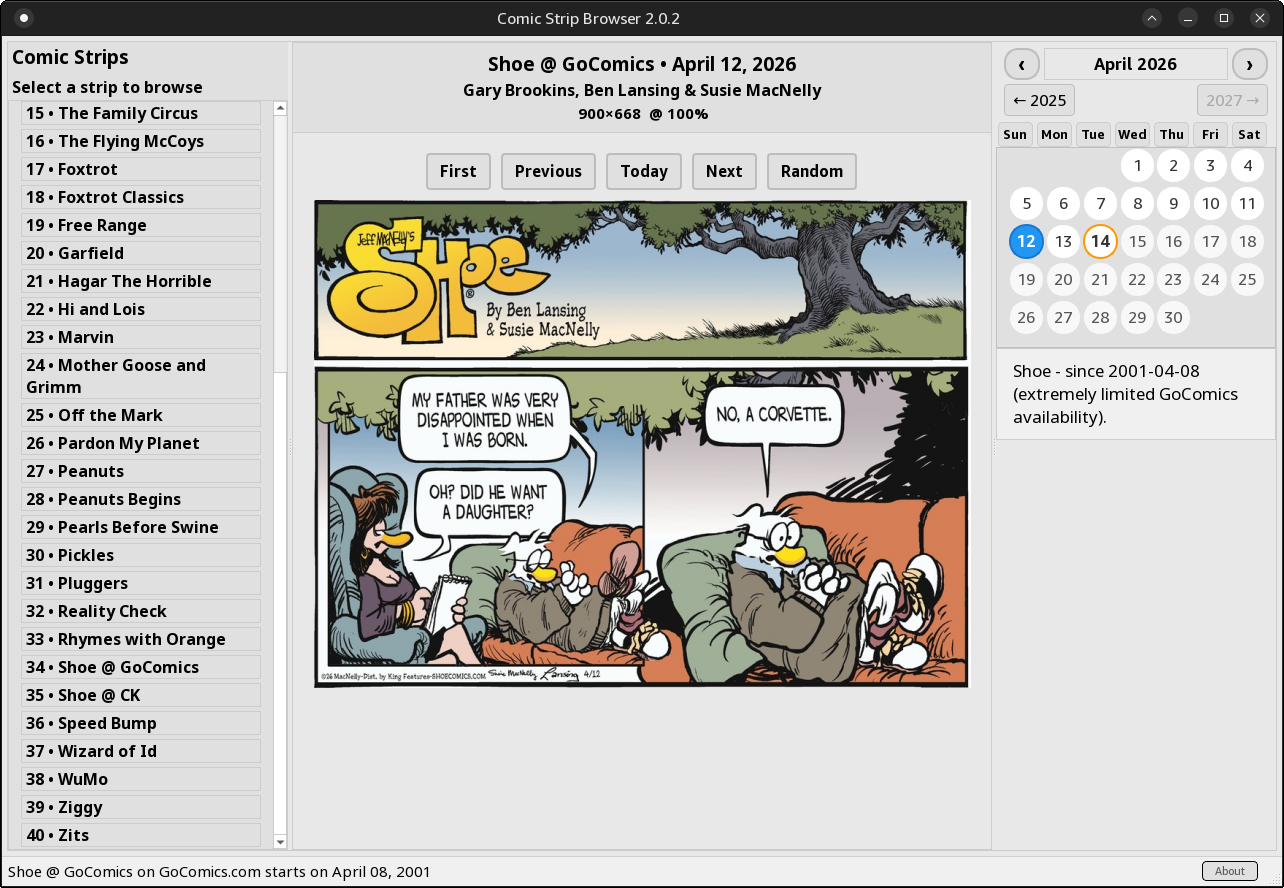
Task: Select April 13 on calendar
Action: point(1063,241)
